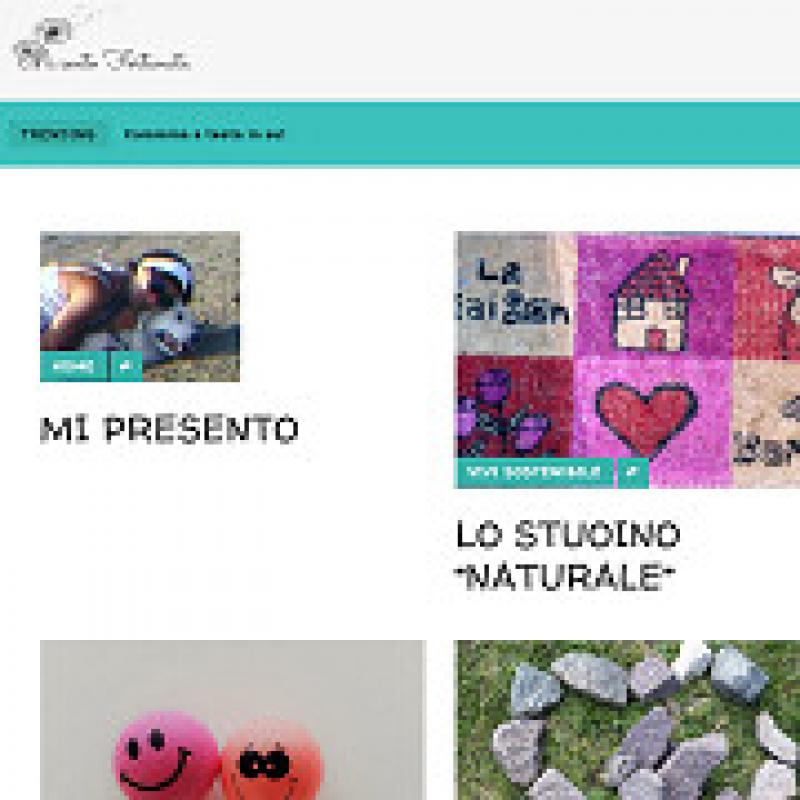Click the script logo text in header

(x=130, y=60)
